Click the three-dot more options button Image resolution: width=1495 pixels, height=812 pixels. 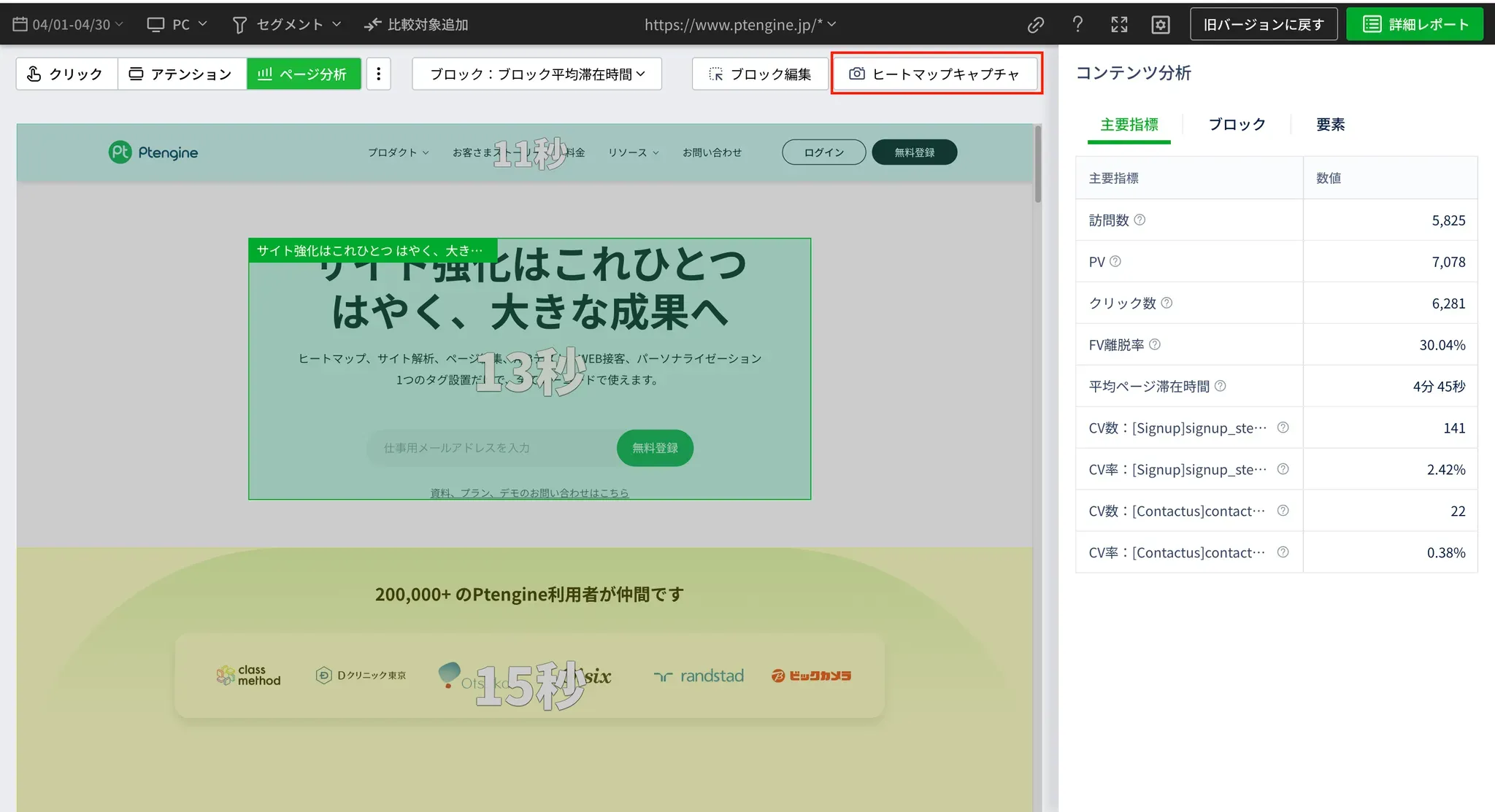[378, 74]
